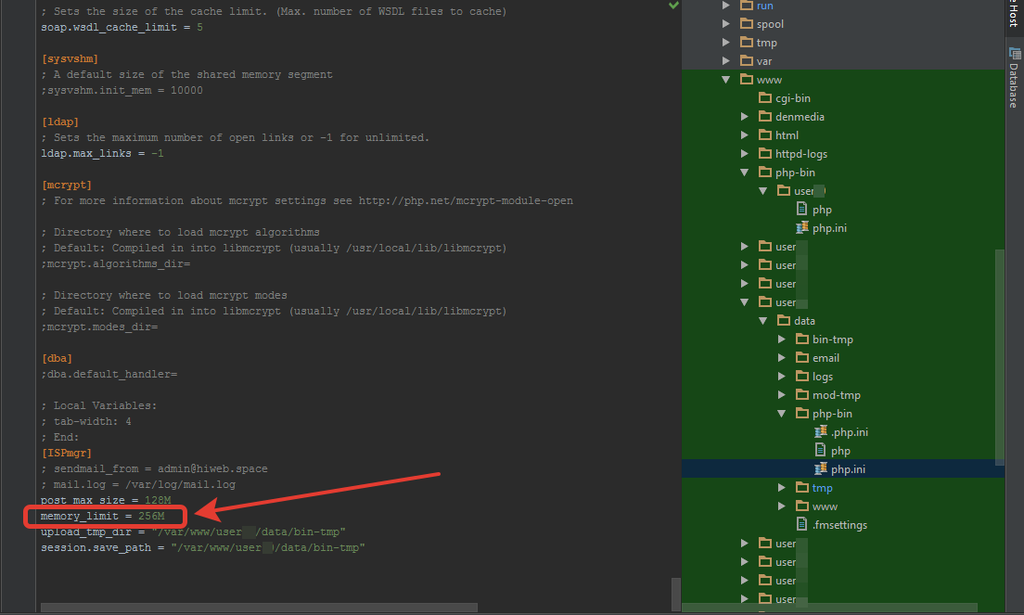
Task: Expand the bin-tmp folder
Action: click(782, 339)
